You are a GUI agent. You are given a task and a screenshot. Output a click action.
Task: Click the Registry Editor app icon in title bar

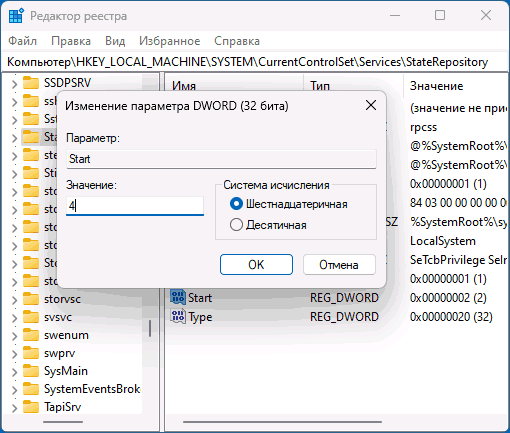pyautogui.click(x=16, y=16)
